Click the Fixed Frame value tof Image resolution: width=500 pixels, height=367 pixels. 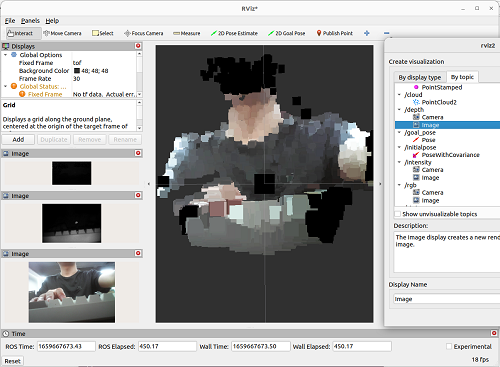point(77,63)
